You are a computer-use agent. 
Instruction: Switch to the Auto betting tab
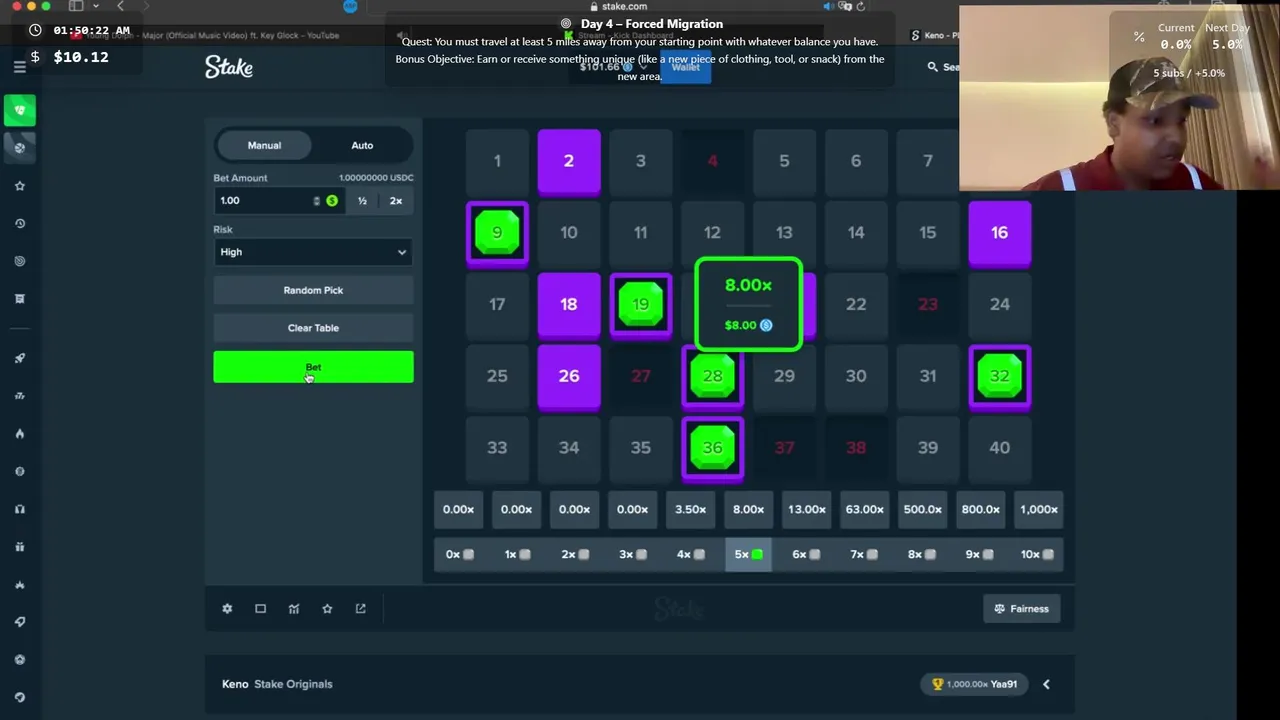coord(362,145)
